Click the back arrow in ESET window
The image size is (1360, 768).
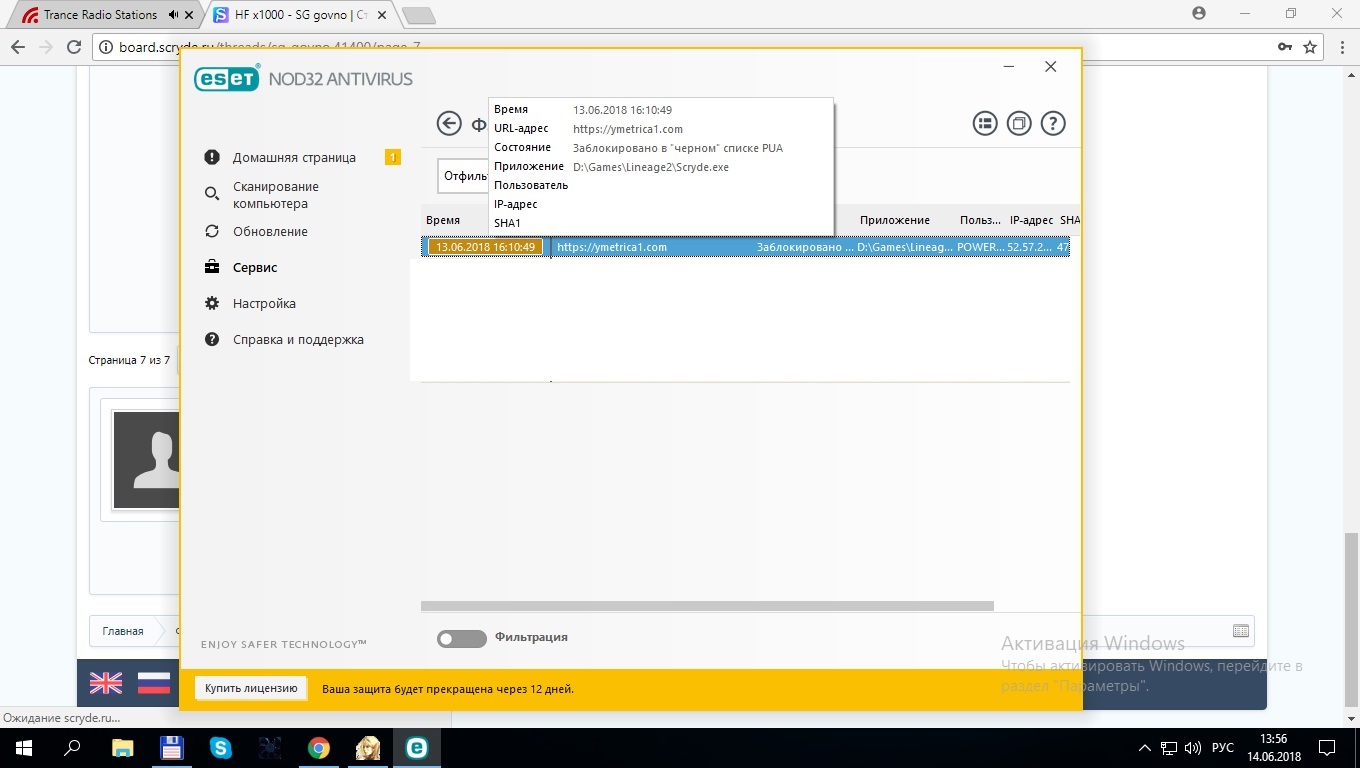(449, 123)
